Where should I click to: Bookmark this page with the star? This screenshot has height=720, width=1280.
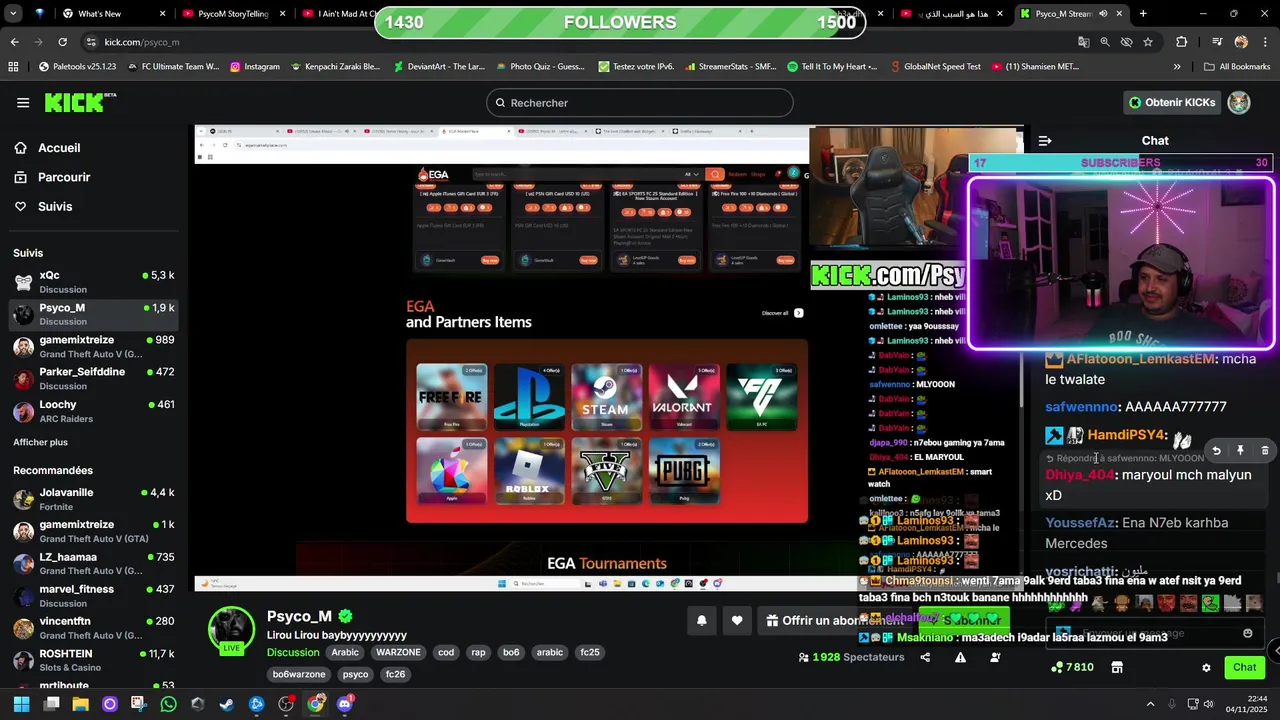tap(1148, 42)
